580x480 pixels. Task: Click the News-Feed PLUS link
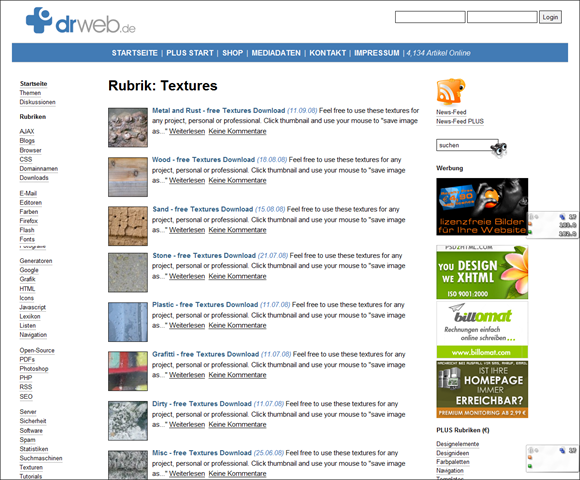(460, 121)
